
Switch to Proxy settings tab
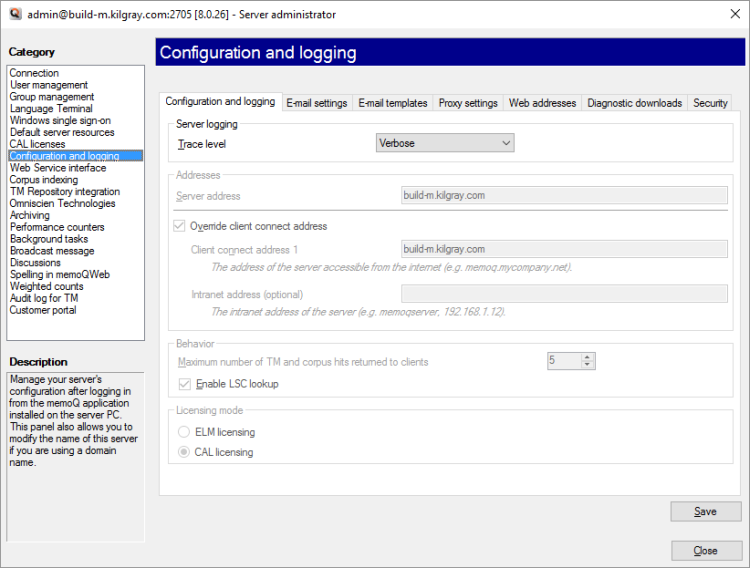(x=468, y=103)
